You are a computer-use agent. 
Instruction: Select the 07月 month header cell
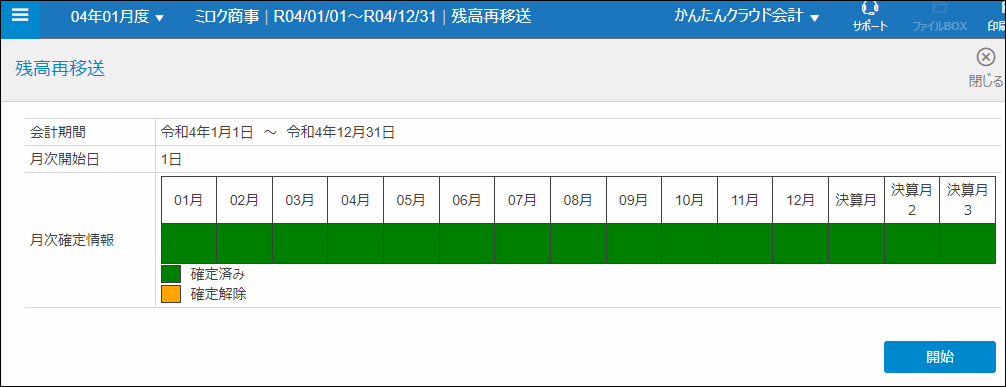pyautogui.click(x=522, y=200)
